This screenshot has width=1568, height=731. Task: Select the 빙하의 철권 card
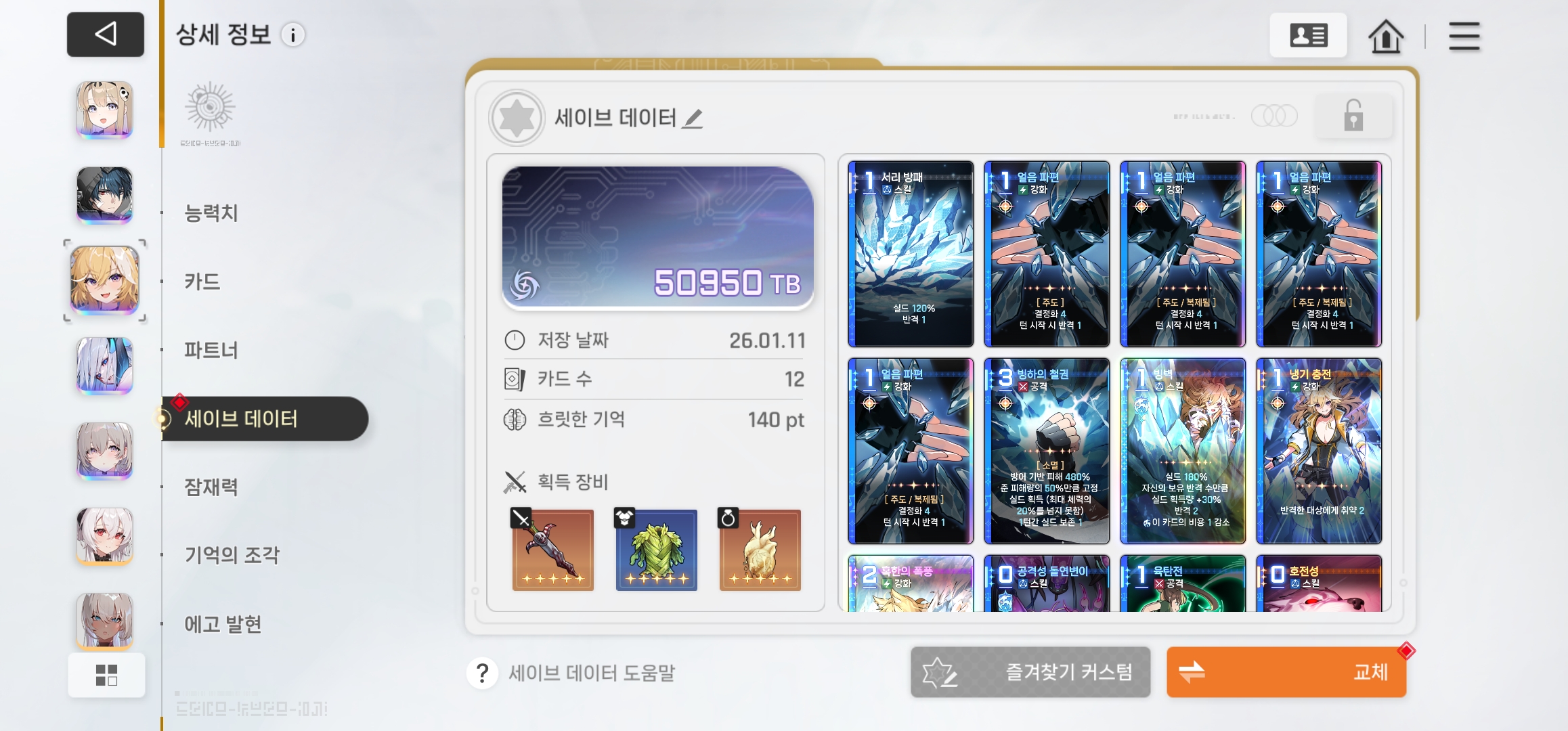coord(1046,451)
